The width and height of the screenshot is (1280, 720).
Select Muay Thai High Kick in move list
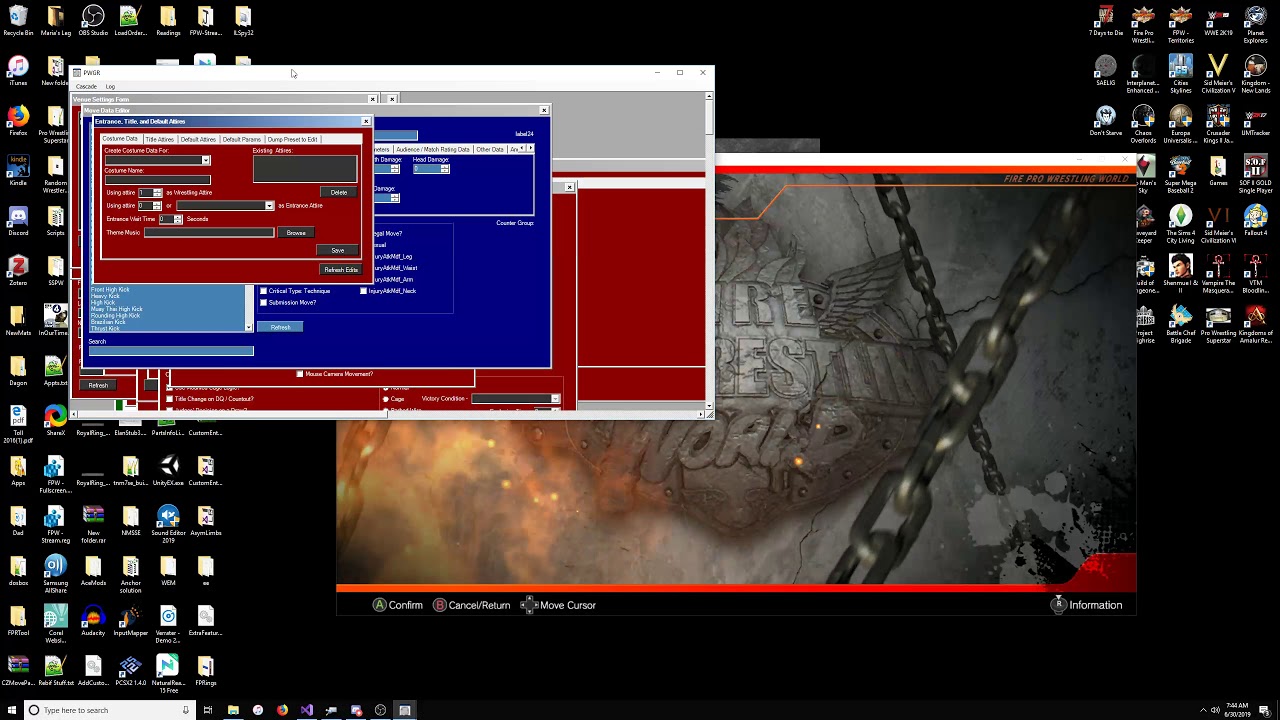[117, 309]
